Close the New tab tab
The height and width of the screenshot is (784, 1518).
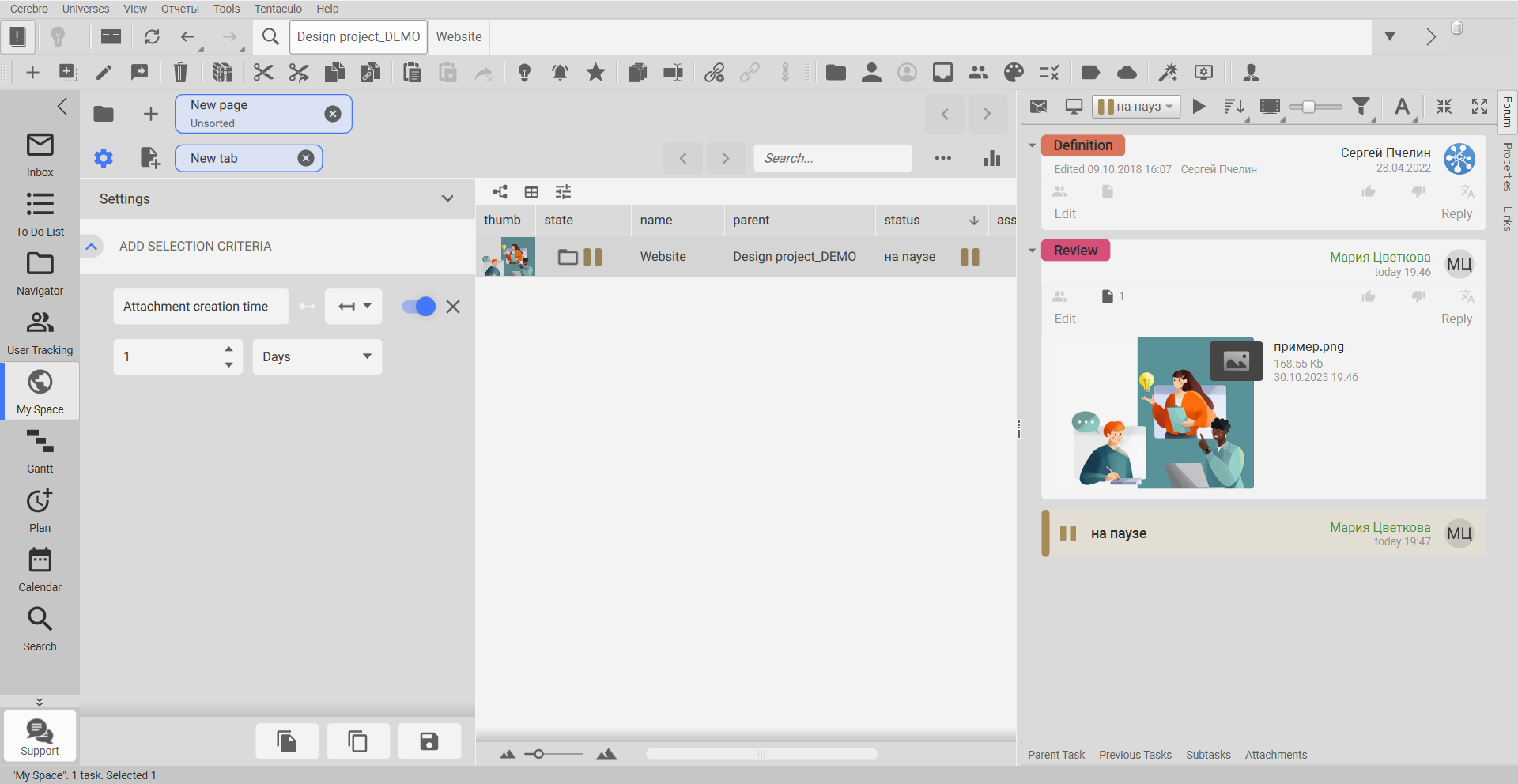click(306, 158)
